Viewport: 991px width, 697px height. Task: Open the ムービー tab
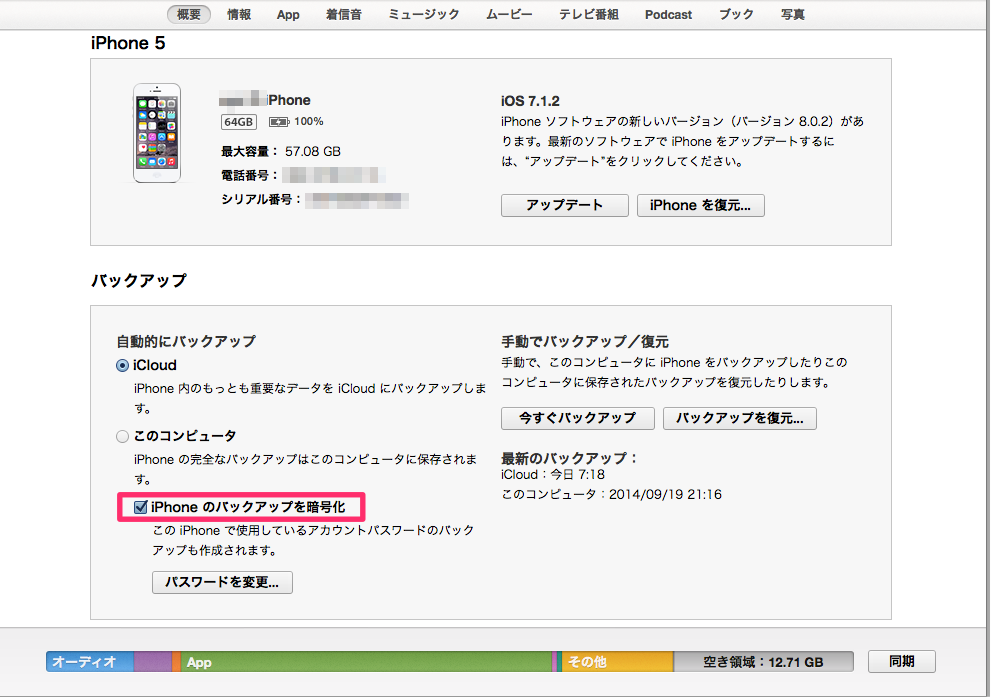click(509, 14)
